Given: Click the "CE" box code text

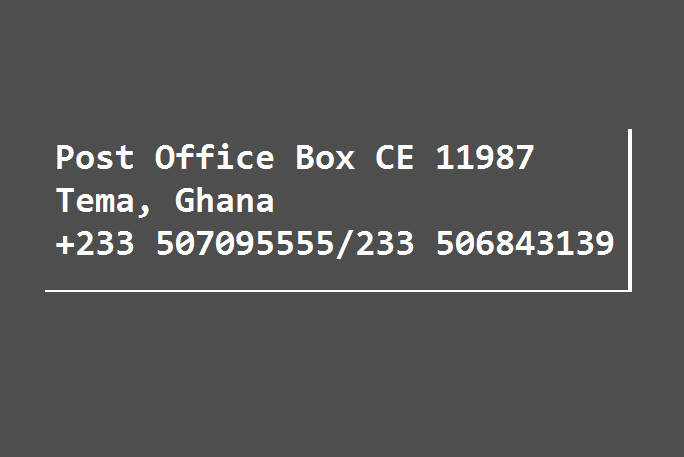Looking at the screenshot, I should point(394,158).
